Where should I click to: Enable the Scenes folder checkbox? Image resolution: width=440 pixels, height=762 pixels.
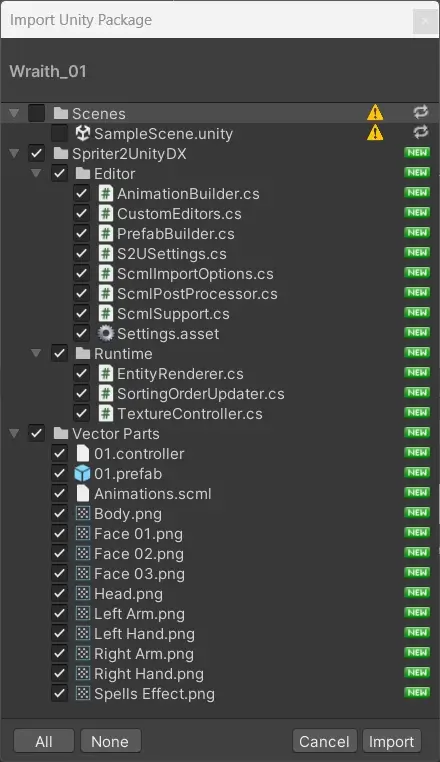coord(36,113)
